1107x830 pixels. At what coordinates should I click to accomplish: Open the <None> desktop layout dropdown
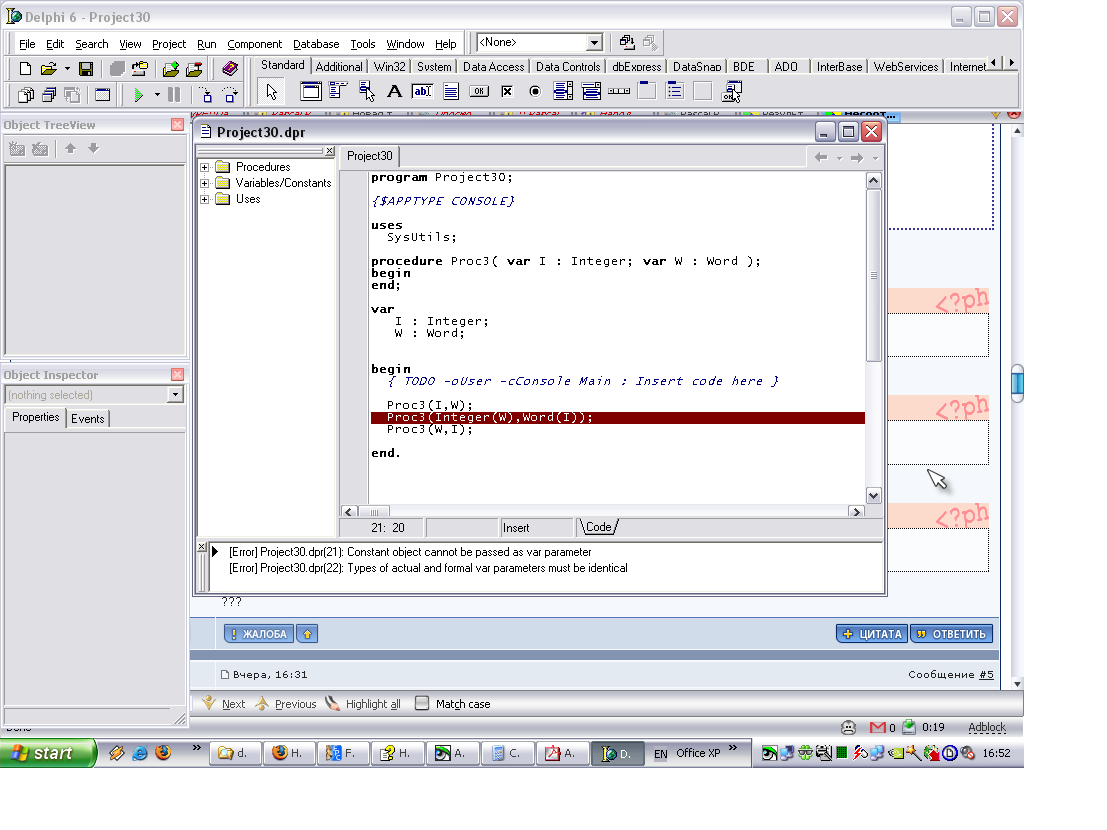594,43
